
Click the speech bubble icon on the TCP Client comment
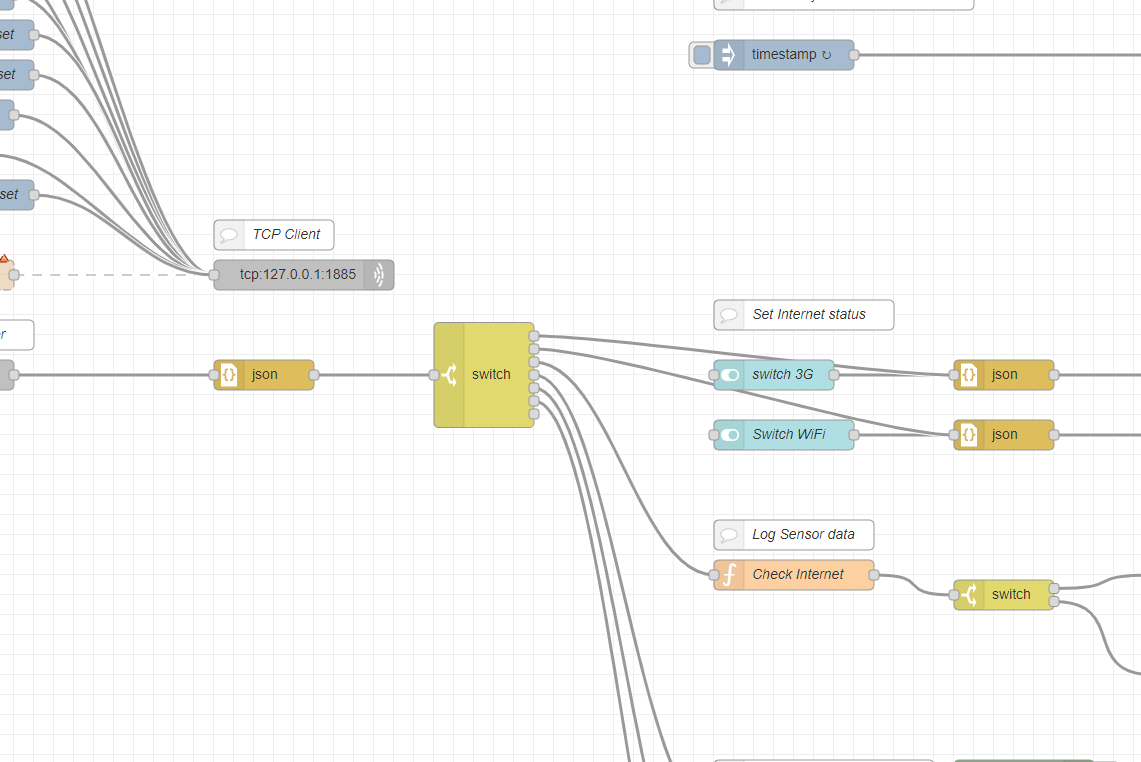[x=230, y=234]
